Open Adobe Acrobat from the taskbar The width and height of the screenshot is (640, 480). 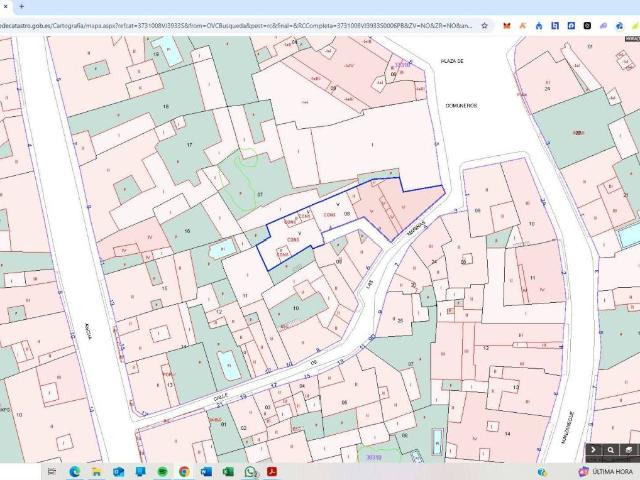pos(271,471)
